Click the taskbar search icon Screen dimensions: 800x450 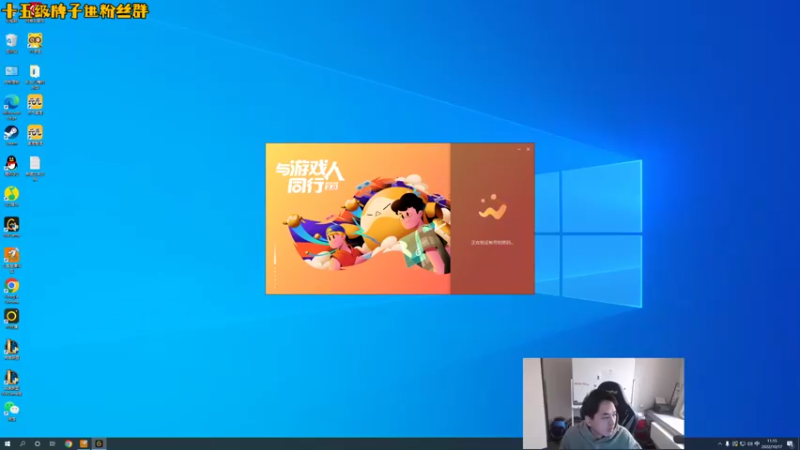(22, 444)
